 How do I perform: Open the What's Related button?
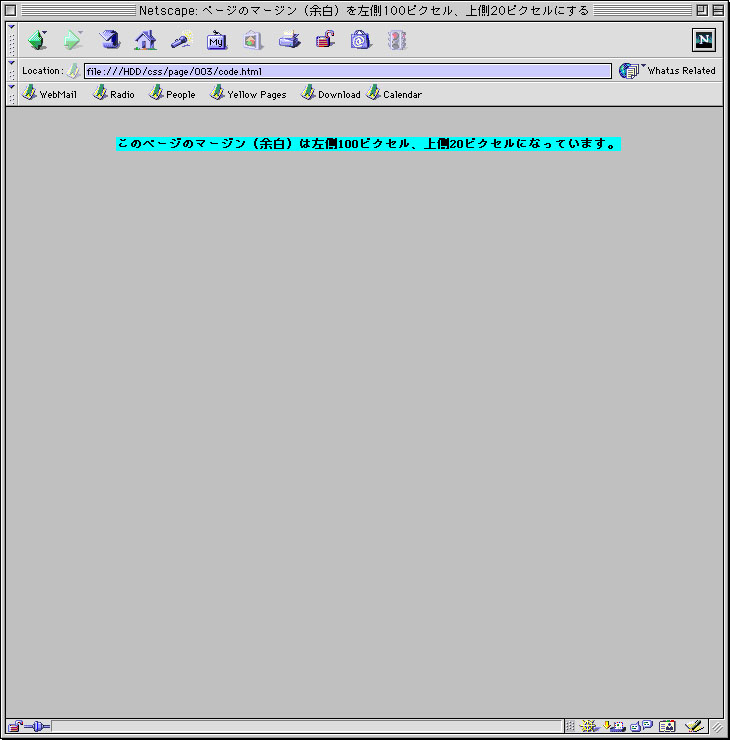coord(667,71)
